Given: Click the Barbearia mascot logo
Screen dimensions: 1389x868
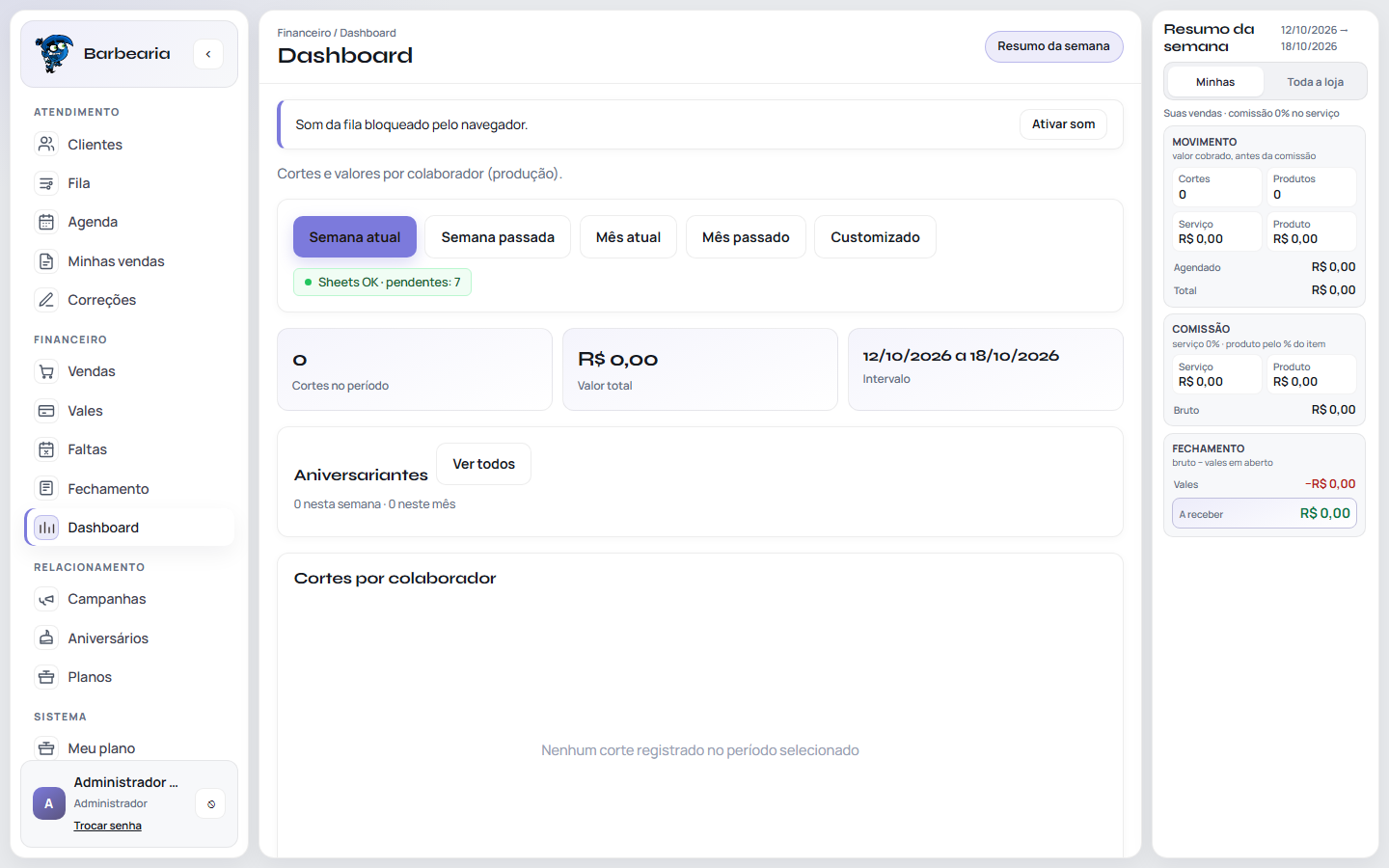Looking at the screenshot, I should [54, 54].
